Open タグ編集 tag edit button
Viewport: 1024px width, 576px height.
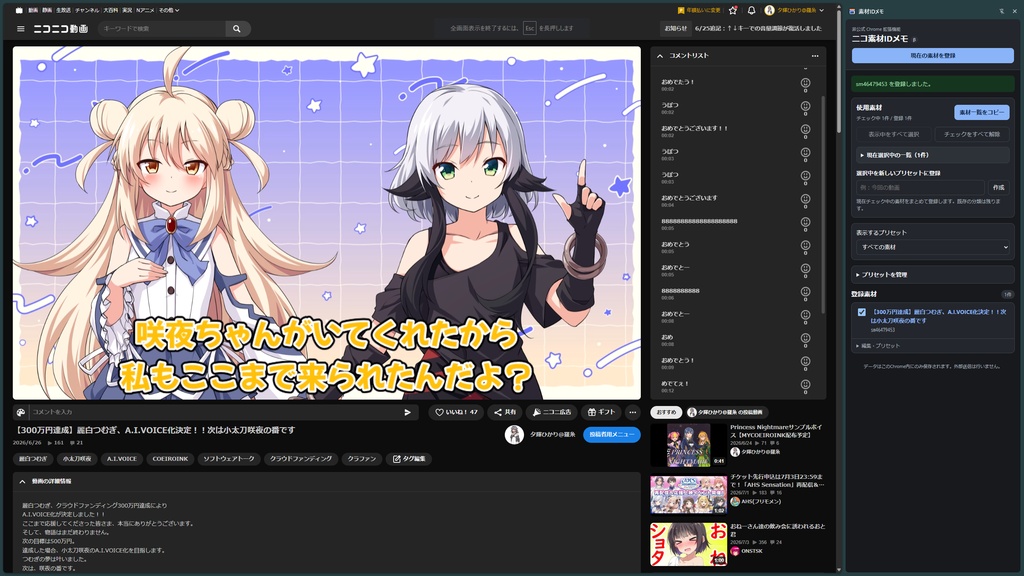(409, 459)
